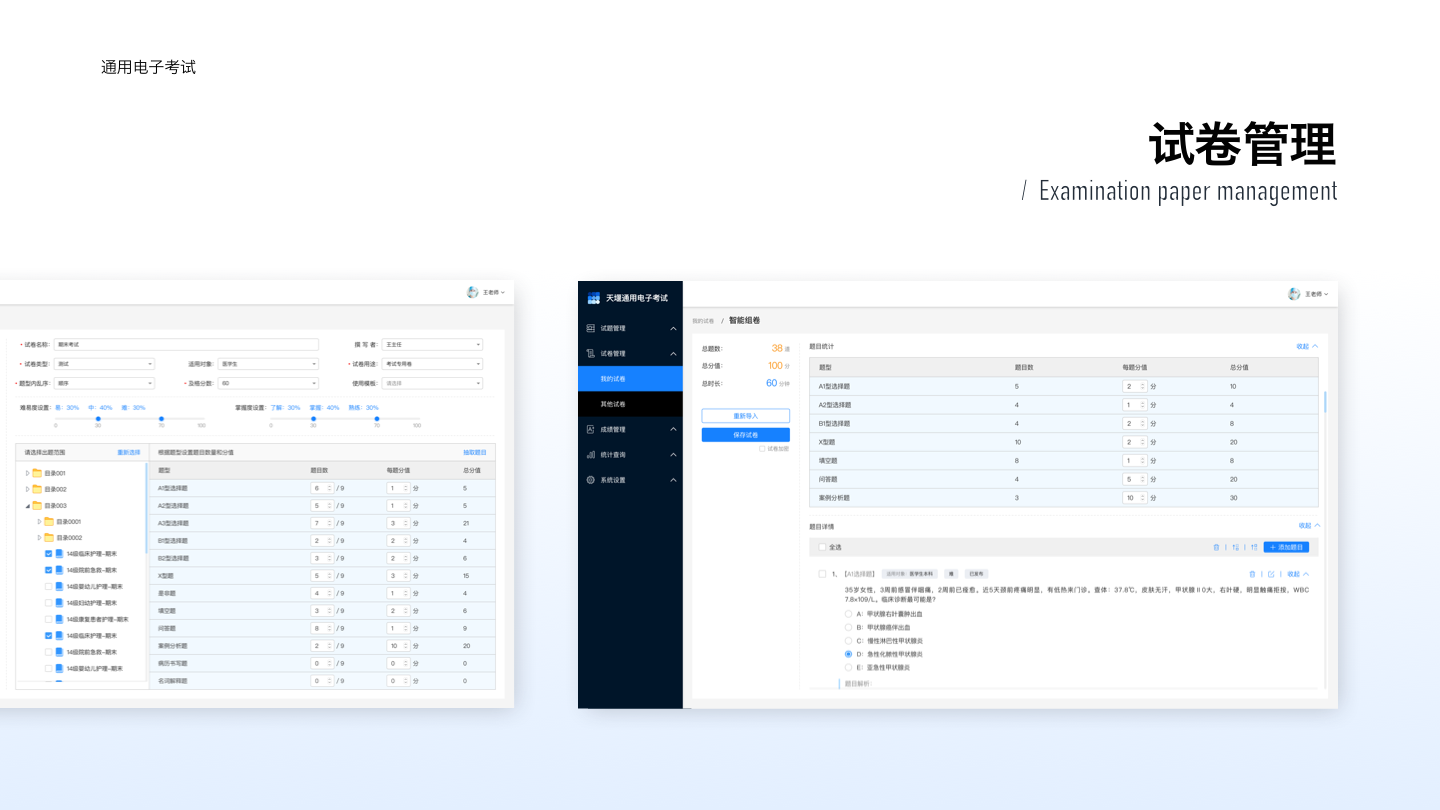Open the 试卷类型 dropdown
Screen dimensions: 1440x810
click(x=104, y=364)
